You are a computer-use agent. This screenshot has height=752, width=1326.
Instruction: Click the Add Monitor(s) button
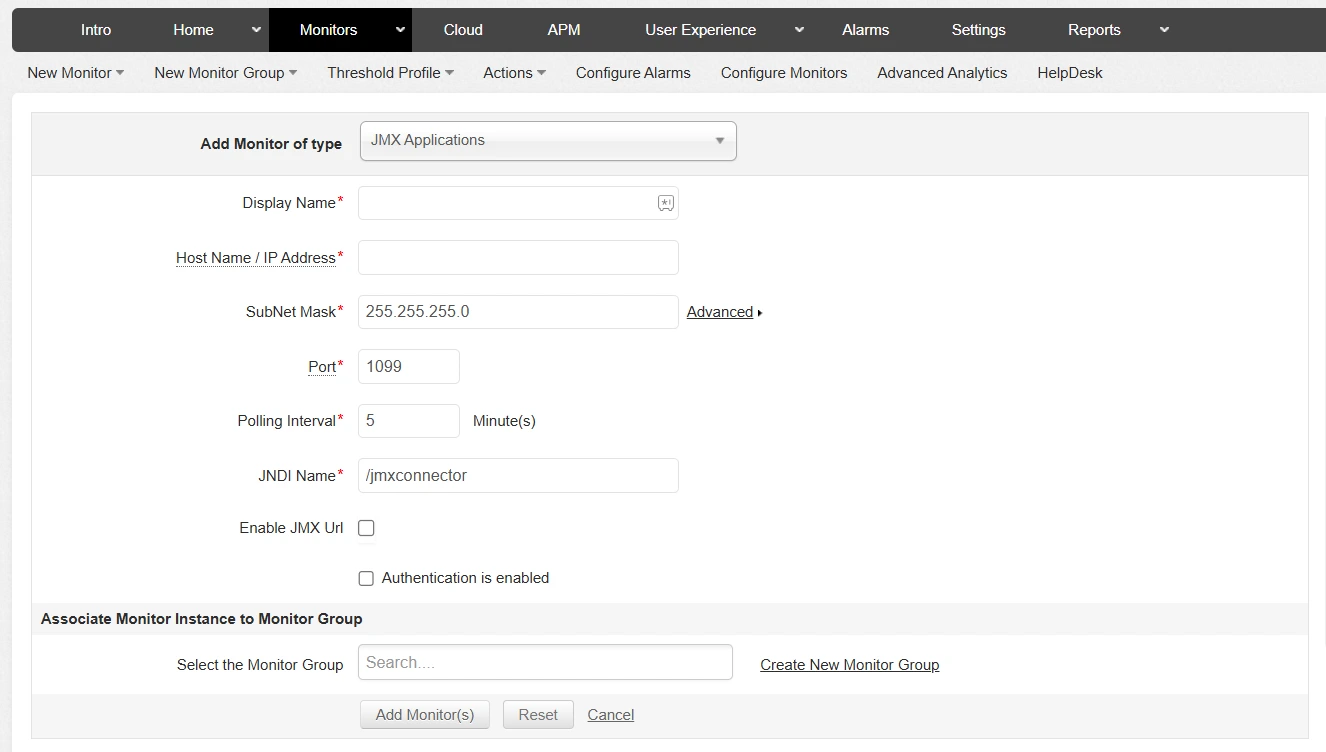click(424, 714)
